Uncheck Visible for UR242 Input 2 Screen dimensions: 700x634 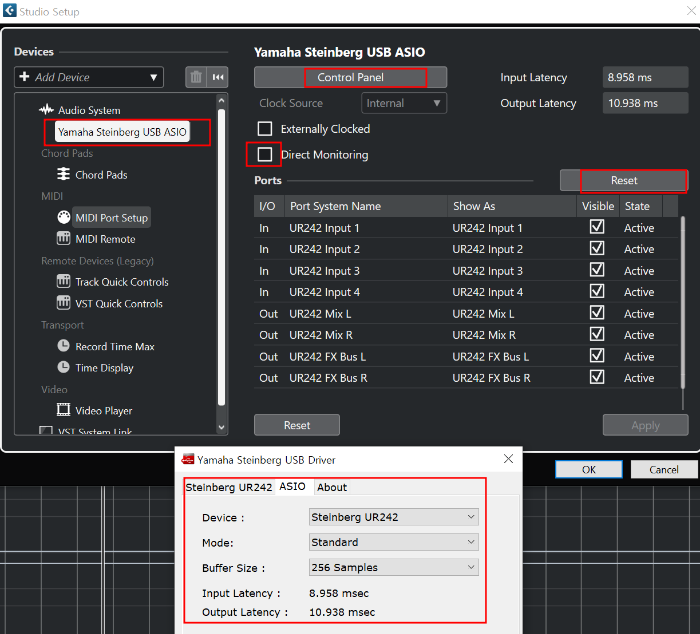click(x=597, y=248)
